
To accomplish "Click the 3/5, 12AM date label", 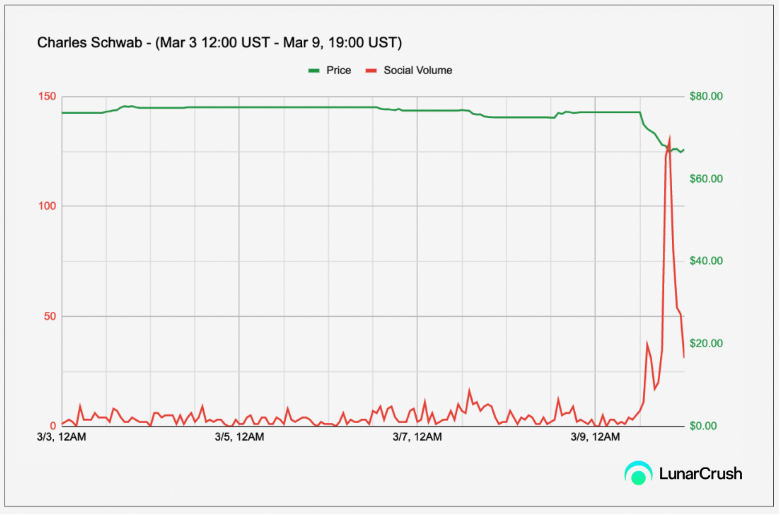I will coord(239,437).
